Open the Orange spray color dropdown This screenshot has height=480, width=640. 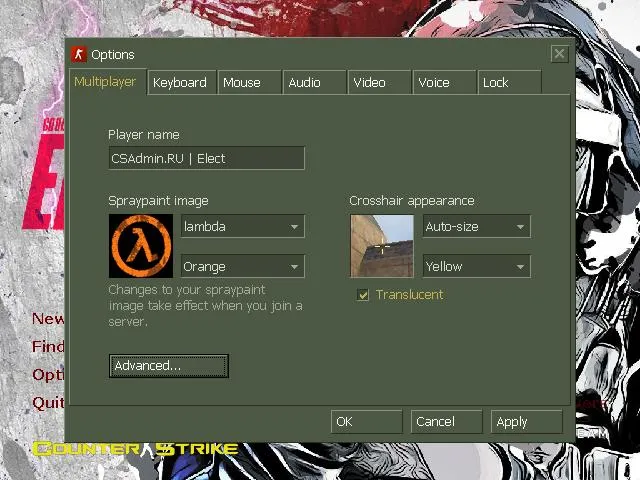(242, 266)
